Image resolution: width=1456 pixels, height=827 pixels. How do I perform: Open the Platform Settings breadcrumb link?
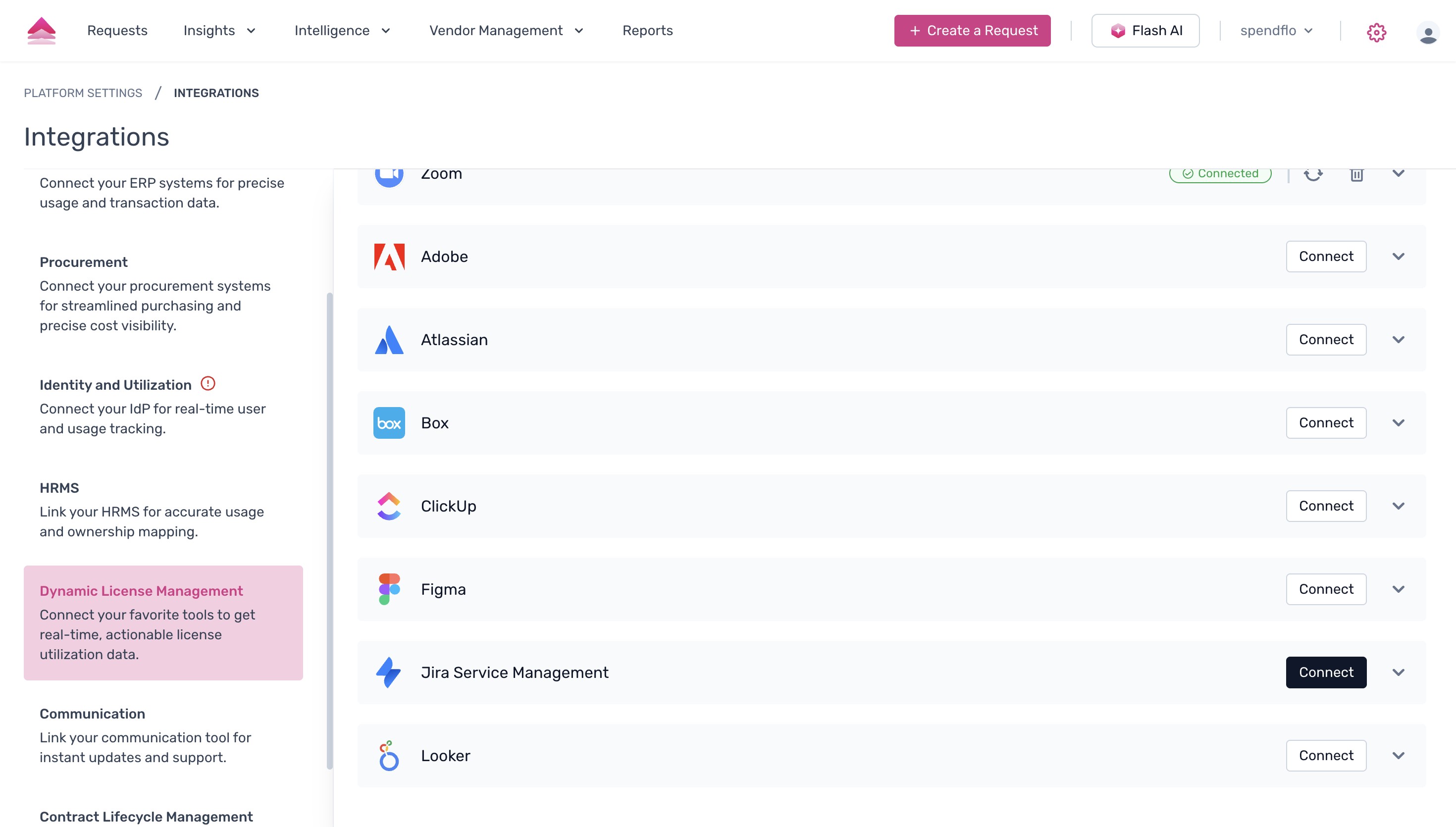pyautogui.click(x=82, y=93)
